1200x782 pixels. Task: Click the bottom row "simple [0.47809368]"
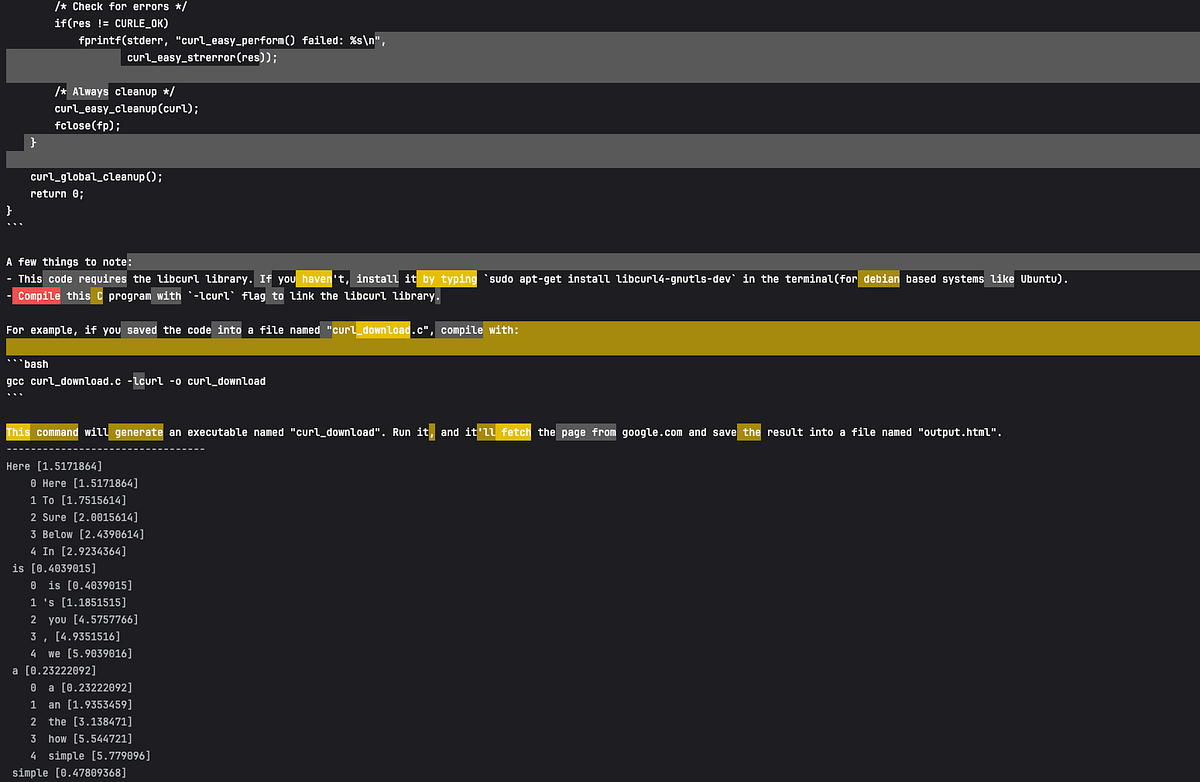pos(69,772)
